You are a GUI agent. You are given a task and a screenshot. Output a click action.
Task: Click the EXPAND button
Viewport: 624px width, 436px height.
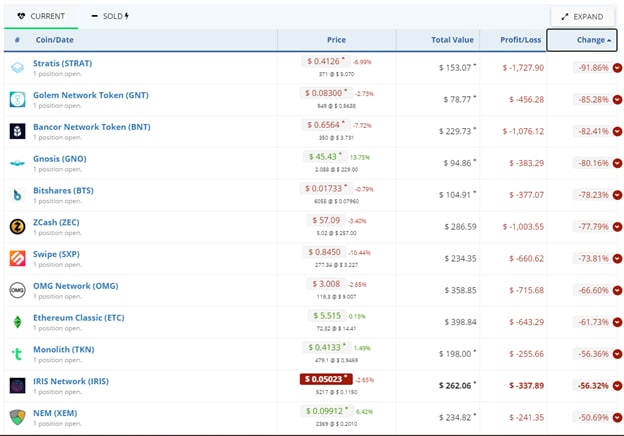pyautogui.click(x=583, y=17)
